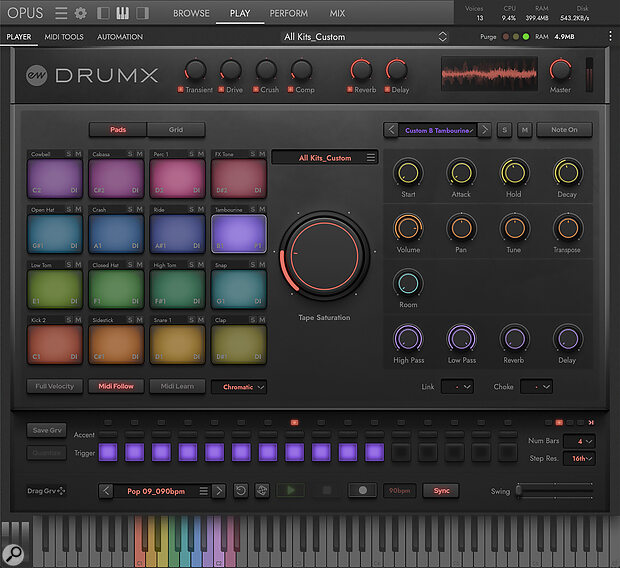
Task: Open the MIDI TOOLS tab
Action: (x=64, y=37)
